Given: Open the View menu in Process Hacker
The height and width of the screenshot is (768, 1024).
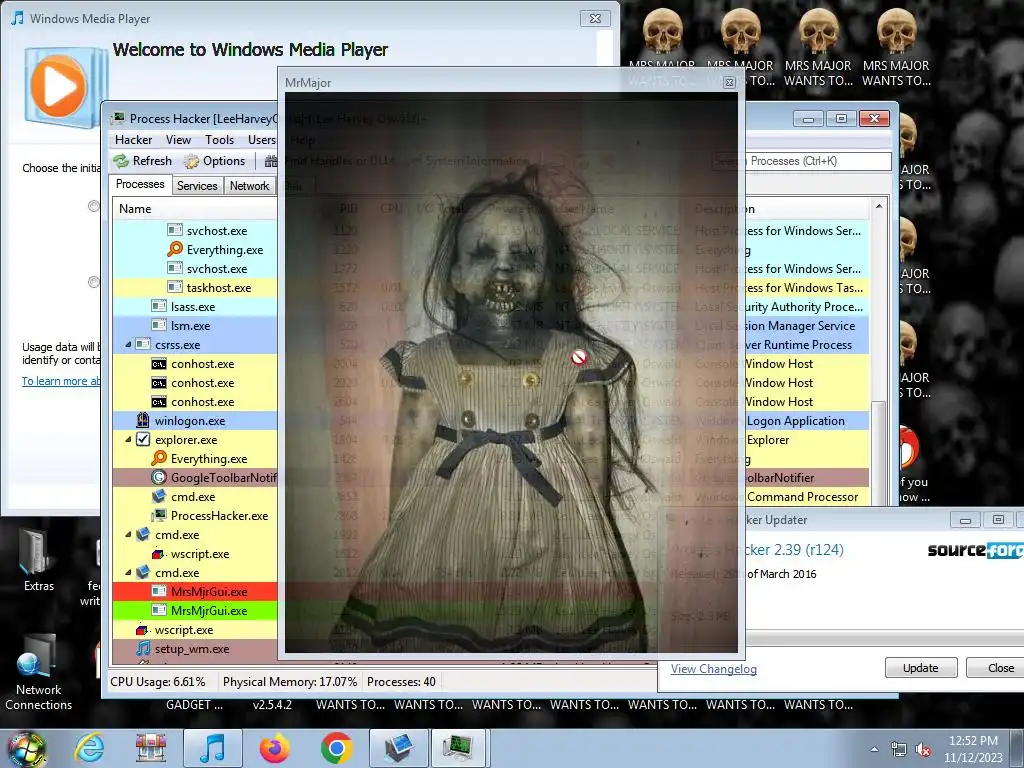Looking at the screenshot, I should [x=178, y=140].
